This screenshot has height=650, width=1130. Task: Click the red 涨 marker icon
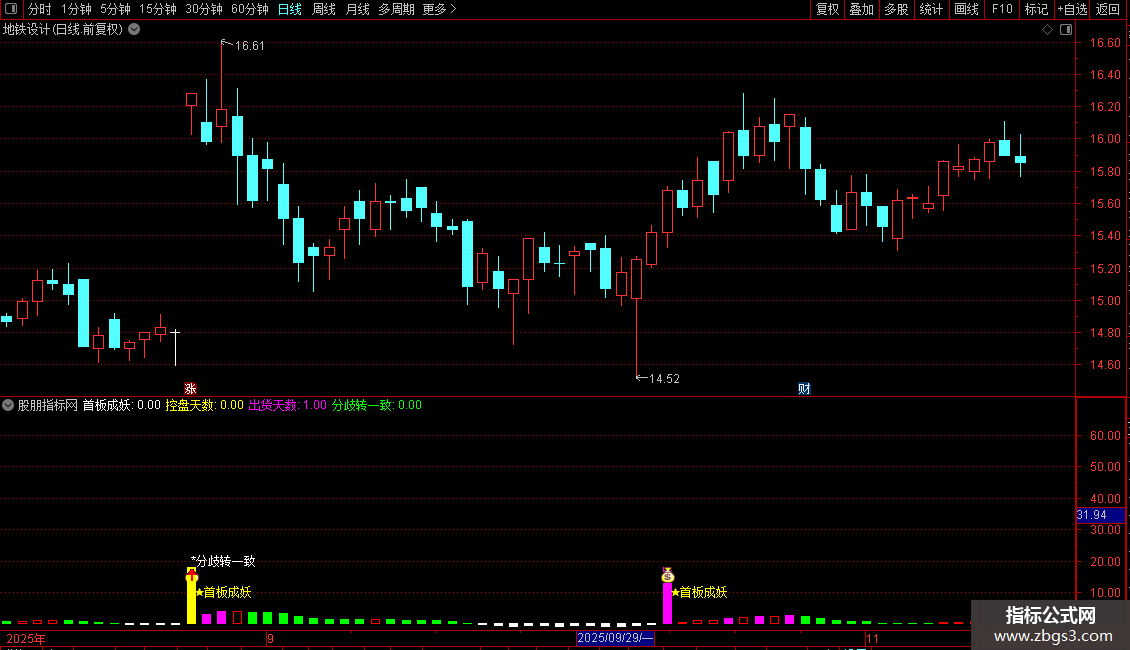coord(190,388)
